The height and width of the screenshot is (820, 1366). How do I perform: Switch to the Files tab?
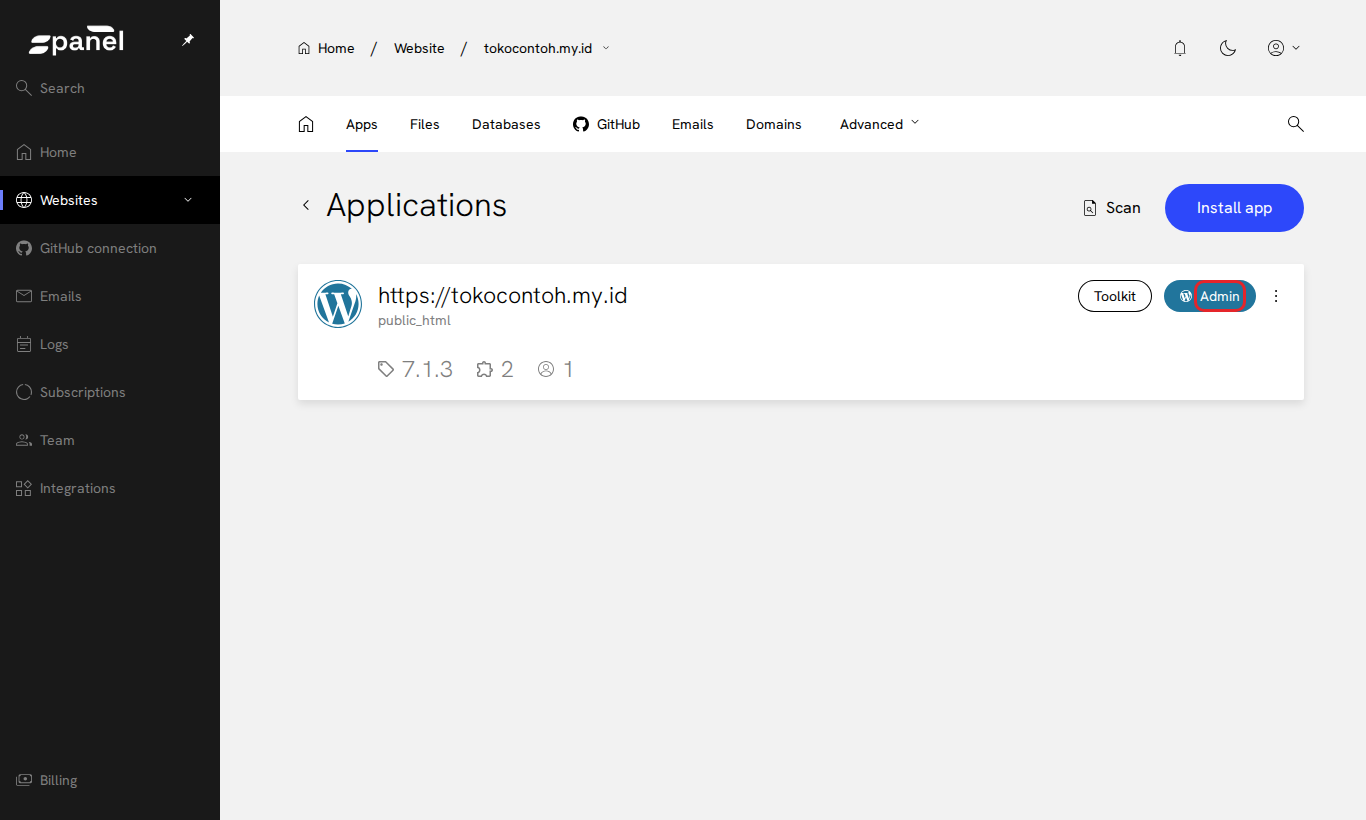tap(425, 124)
